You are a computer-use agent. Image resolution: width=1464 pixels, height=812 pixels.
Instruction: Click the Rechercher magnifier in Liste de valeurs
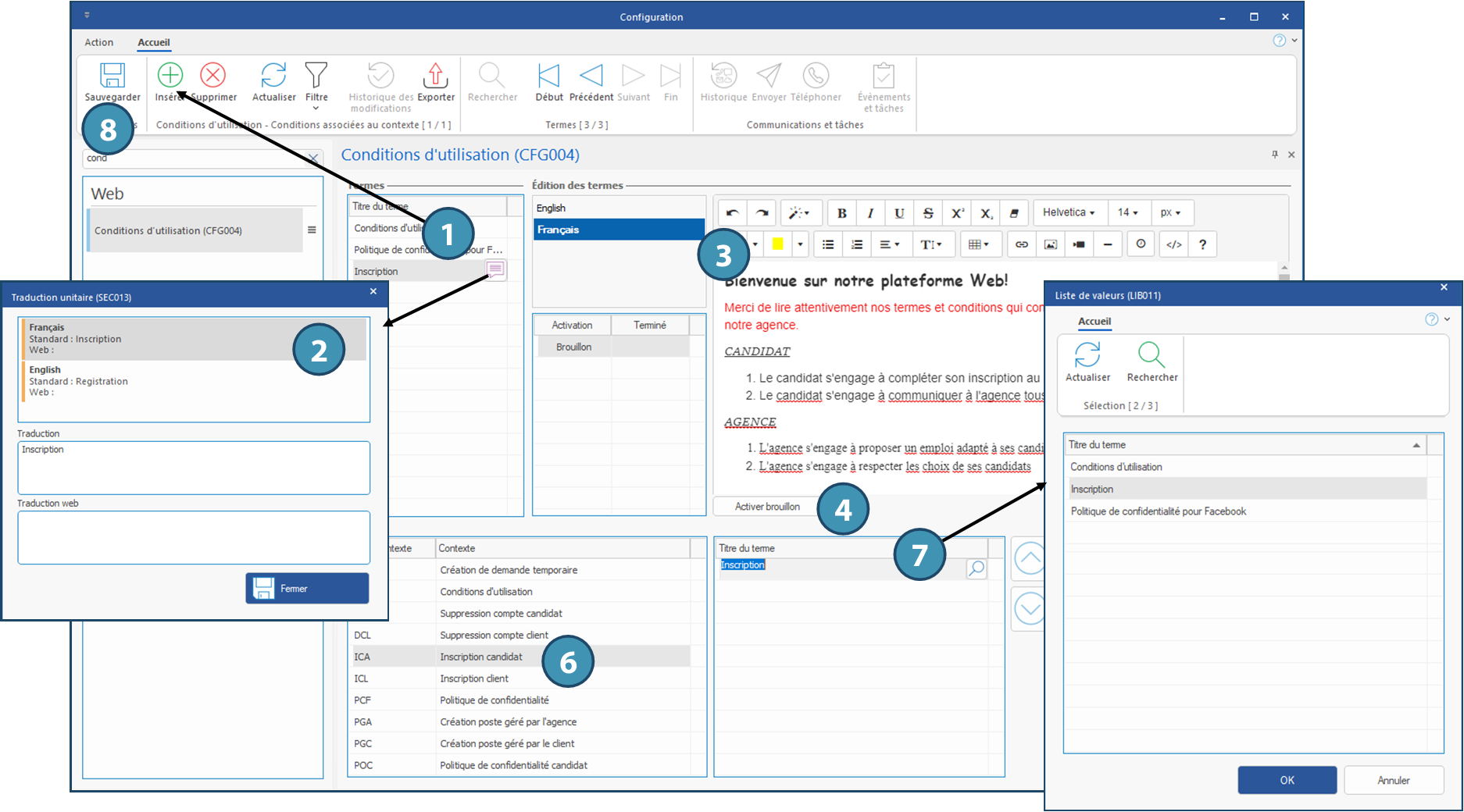click(x=1152, y=355)
